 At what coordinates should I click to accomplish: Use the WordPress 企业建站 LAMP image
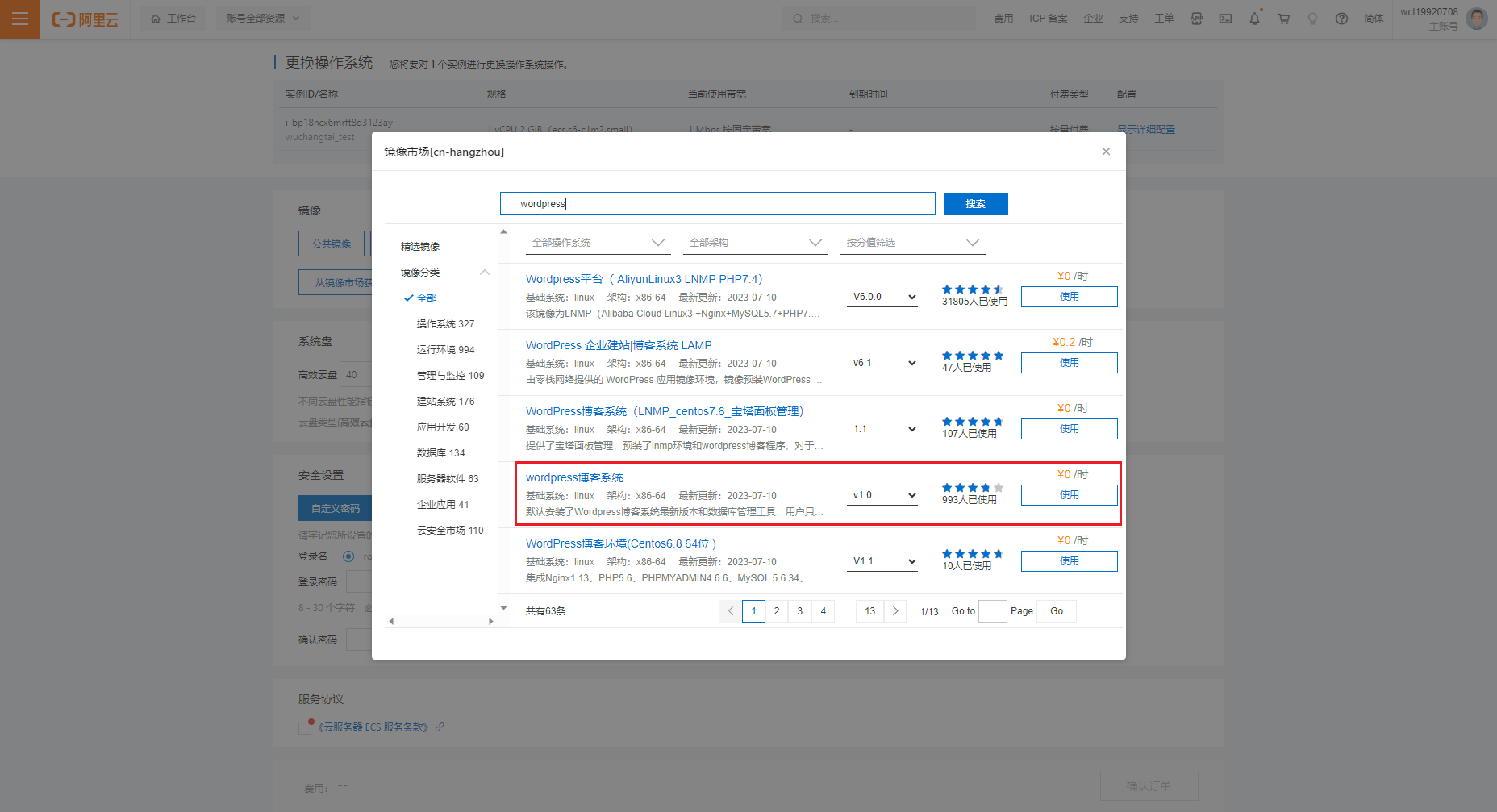(1070, 363)
